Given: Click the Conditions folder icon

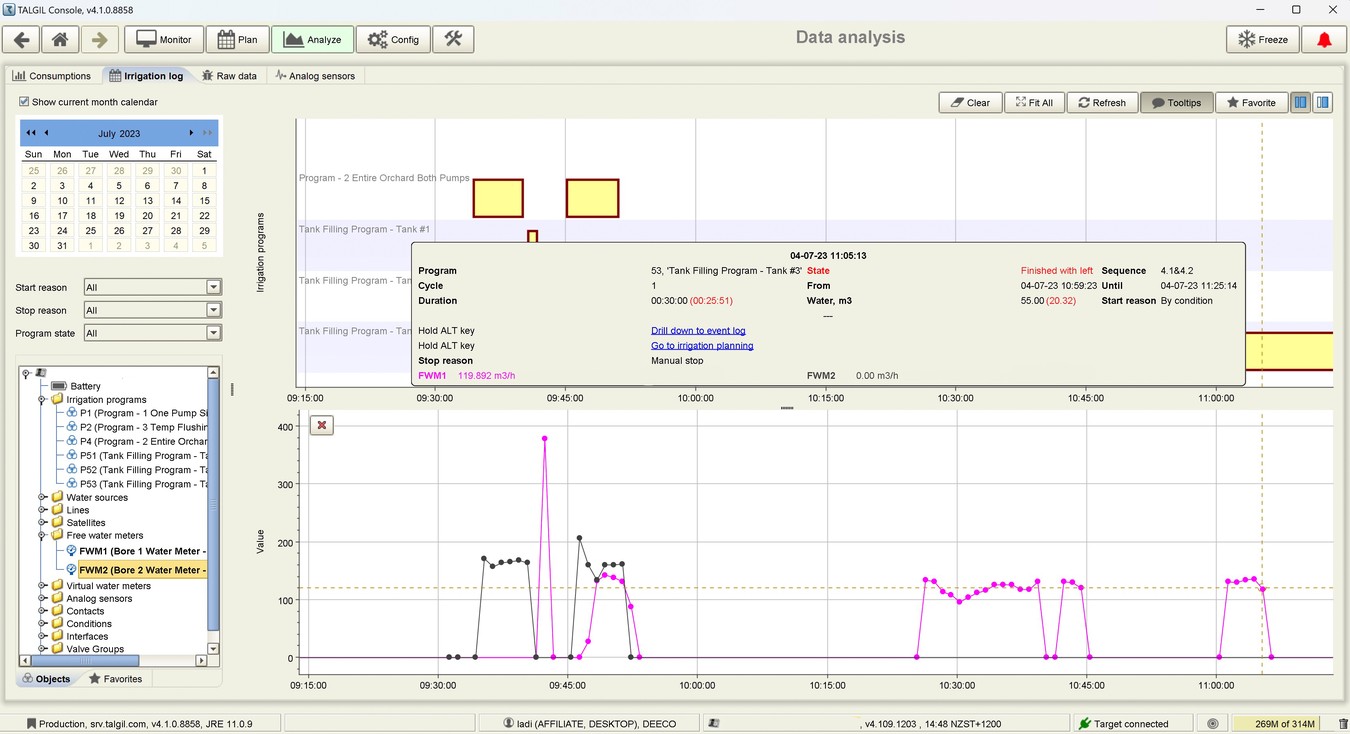Looking at the screenshot, I should tap(57, 624).
